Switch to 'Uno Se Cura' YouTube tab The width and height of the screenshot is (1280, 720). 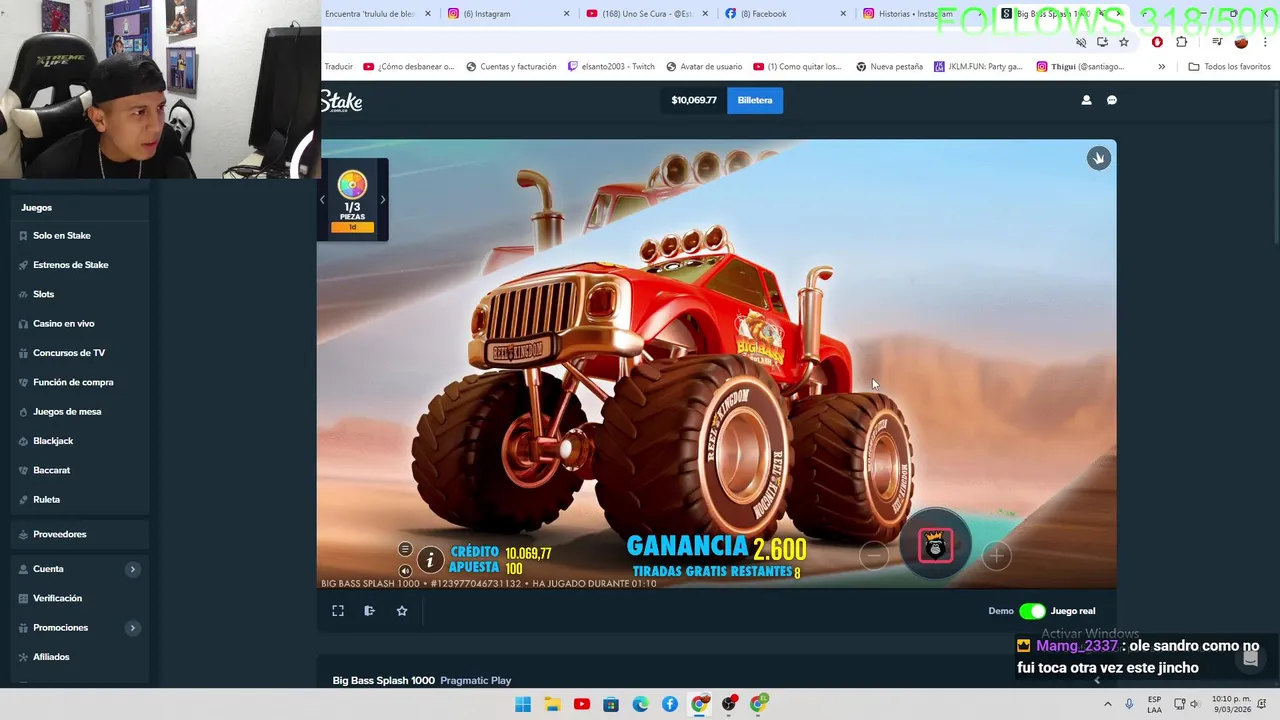coord(648,14)
